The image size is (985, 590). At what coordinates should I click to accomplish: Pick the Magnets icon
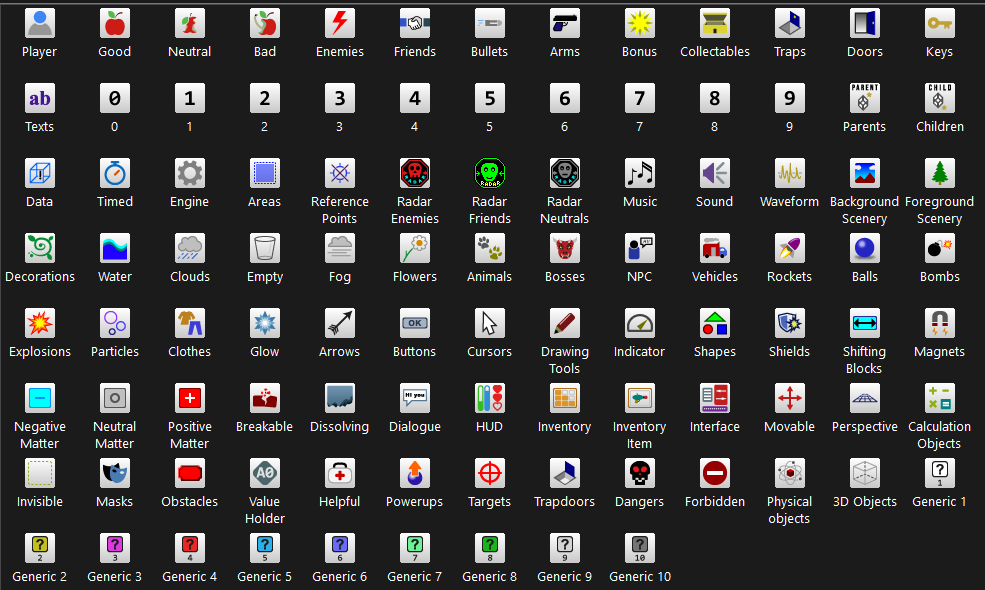940,324
